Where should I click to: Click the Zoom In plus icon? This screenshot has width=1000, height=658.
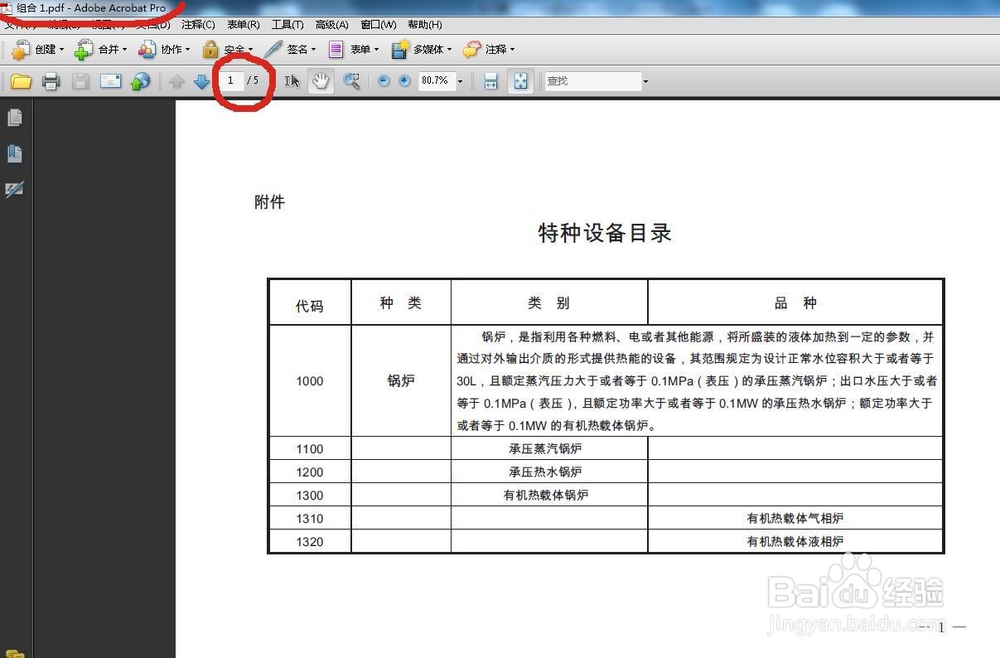(x=406, y=81)
